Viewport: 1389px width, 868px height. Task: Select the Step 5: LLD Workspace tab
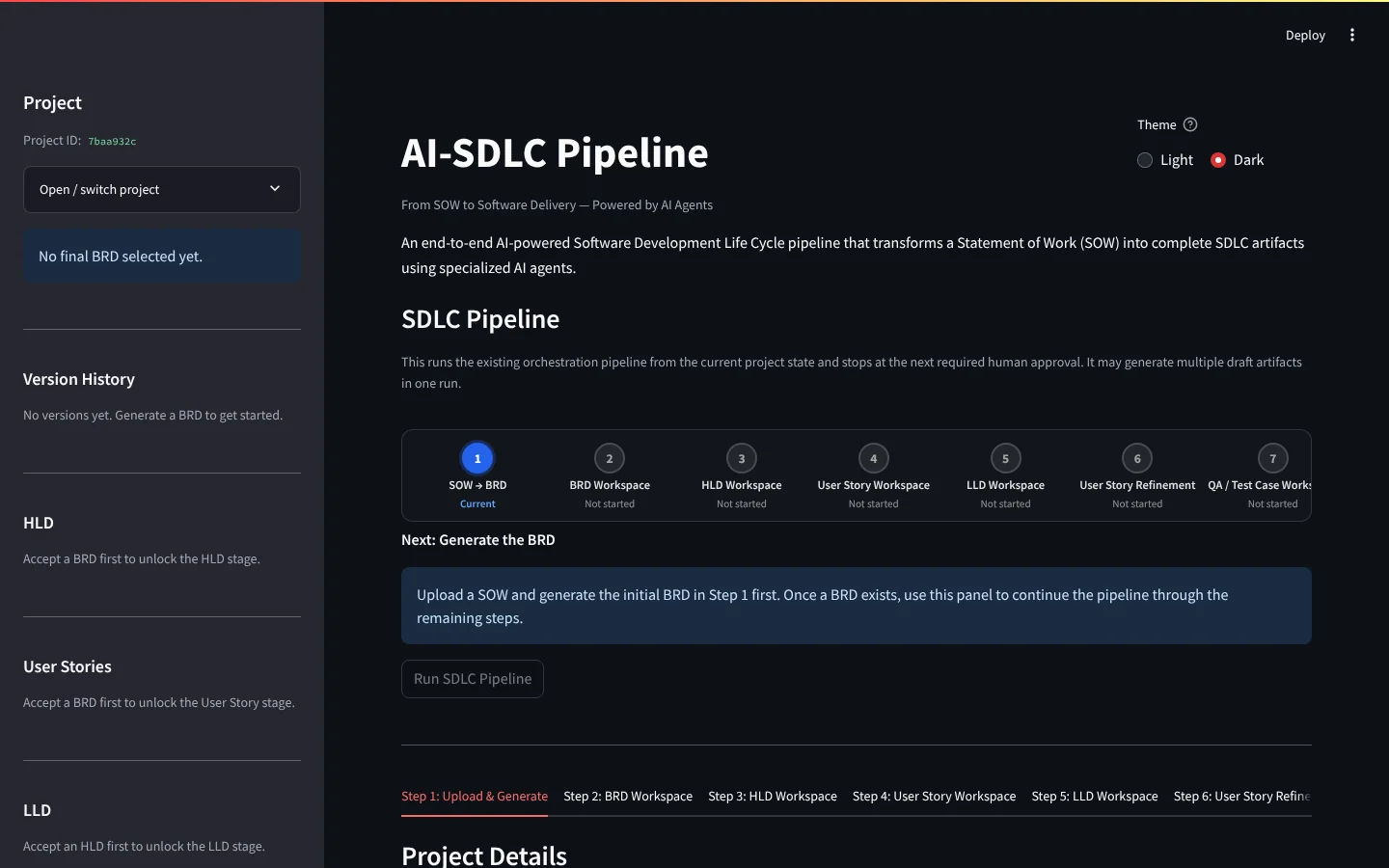pos(1095,797)
